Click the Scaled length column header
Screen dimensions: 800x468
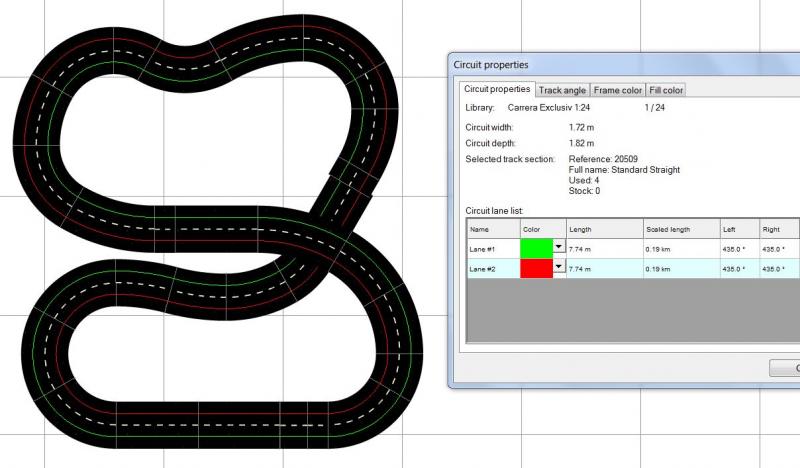tap(680, 229)
